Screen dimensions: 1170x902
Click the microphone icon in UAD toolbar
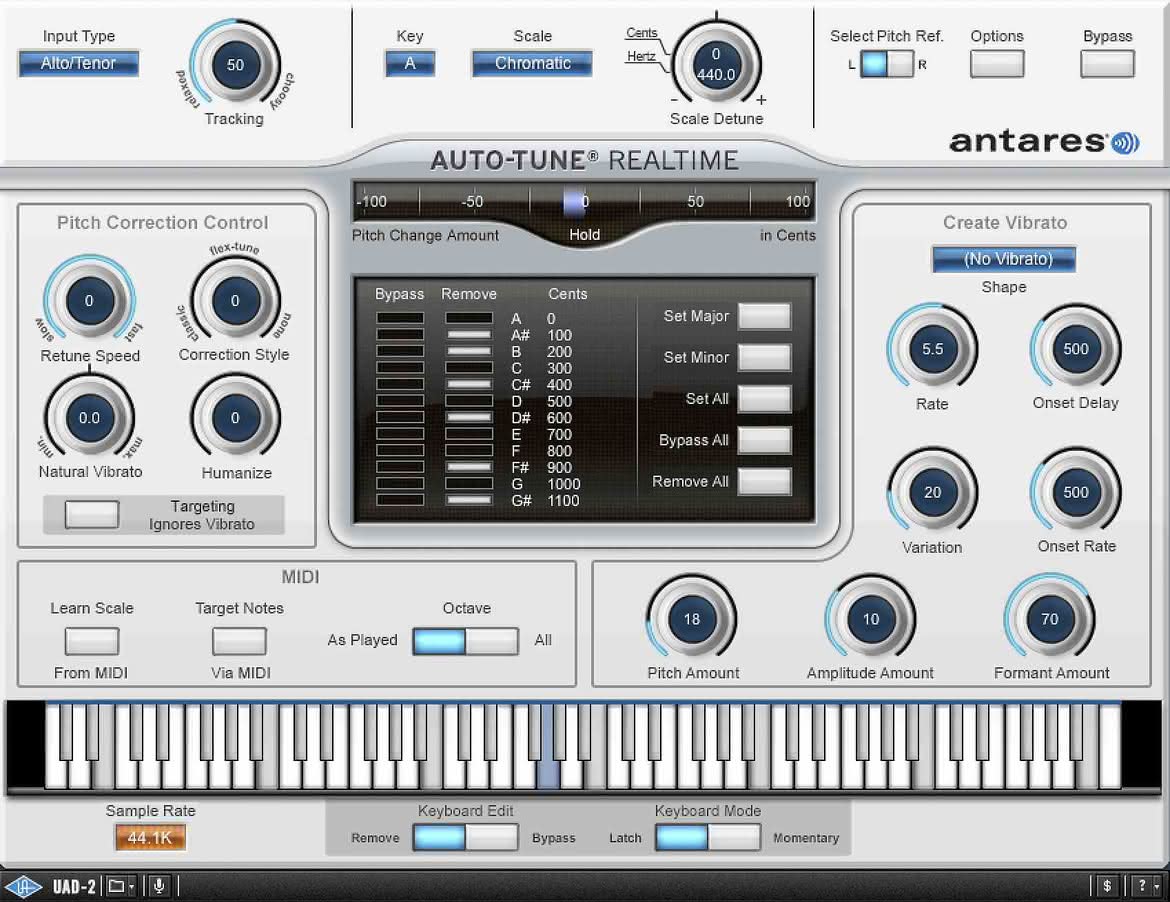[x=159, y=886]
